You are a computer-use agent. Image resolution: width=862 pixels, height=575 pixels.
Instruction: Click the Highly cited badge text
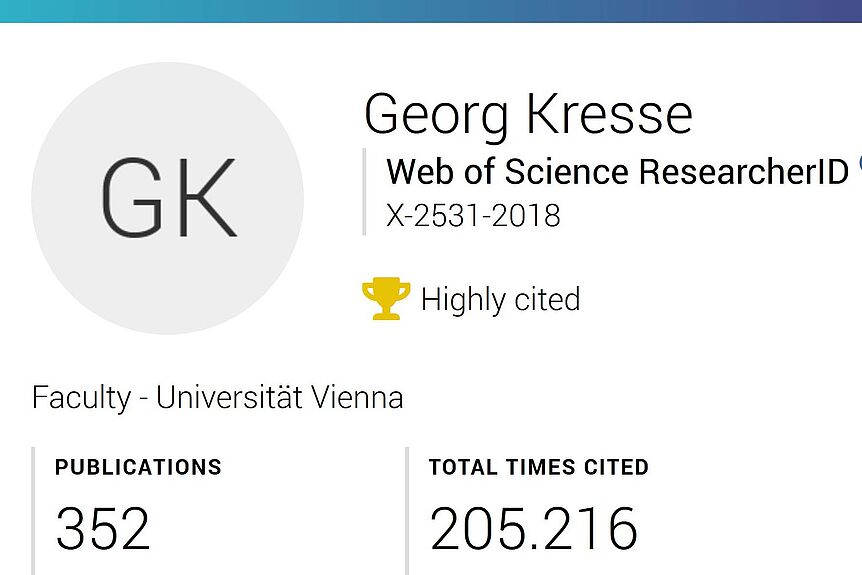pos(500,300)
